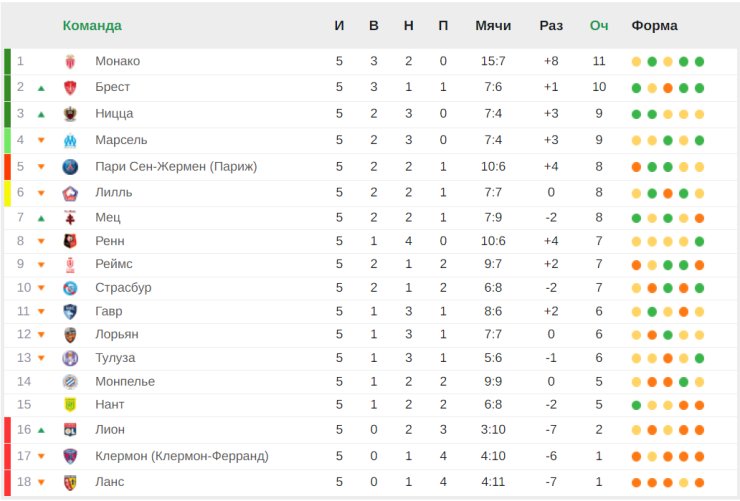The height and width of the screenshot is (501, 740).
Task: Sort table by Команда column header
Action: tap(92, 25)
